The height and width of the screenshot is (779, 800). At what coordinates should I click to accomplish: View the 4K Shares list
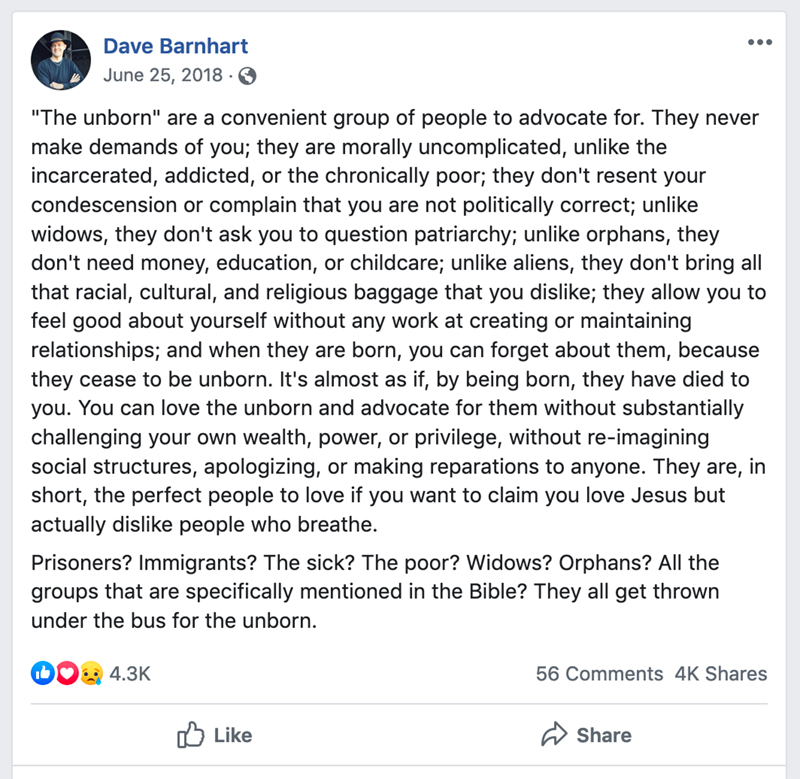(720, 673)
